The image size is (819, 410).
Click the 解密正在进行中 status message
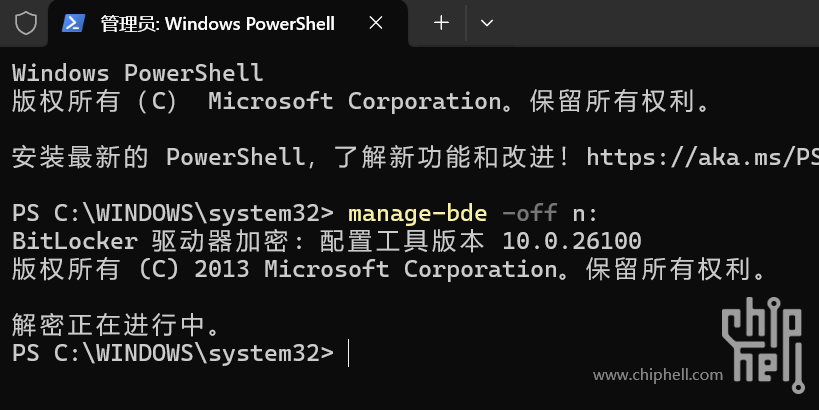point(115,325)
